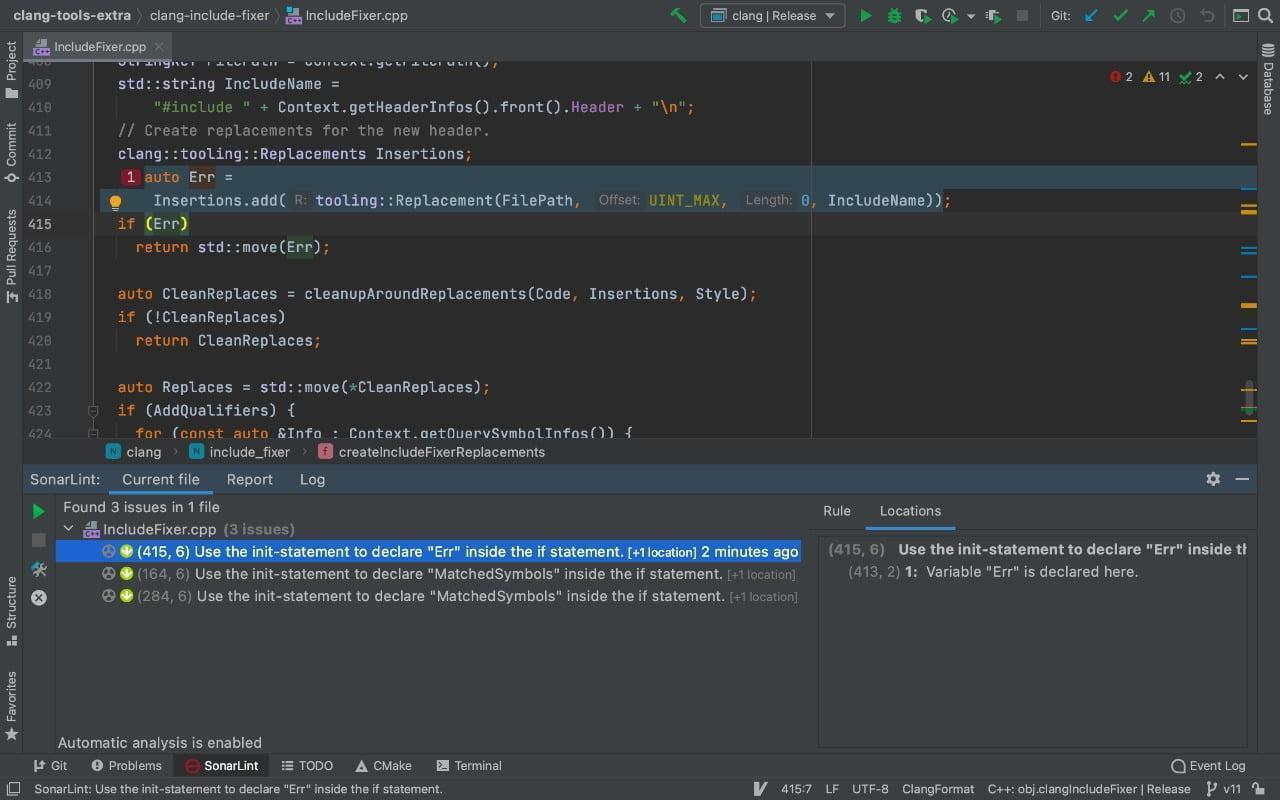Toggle code folding at line 423

tap(93, 411)
